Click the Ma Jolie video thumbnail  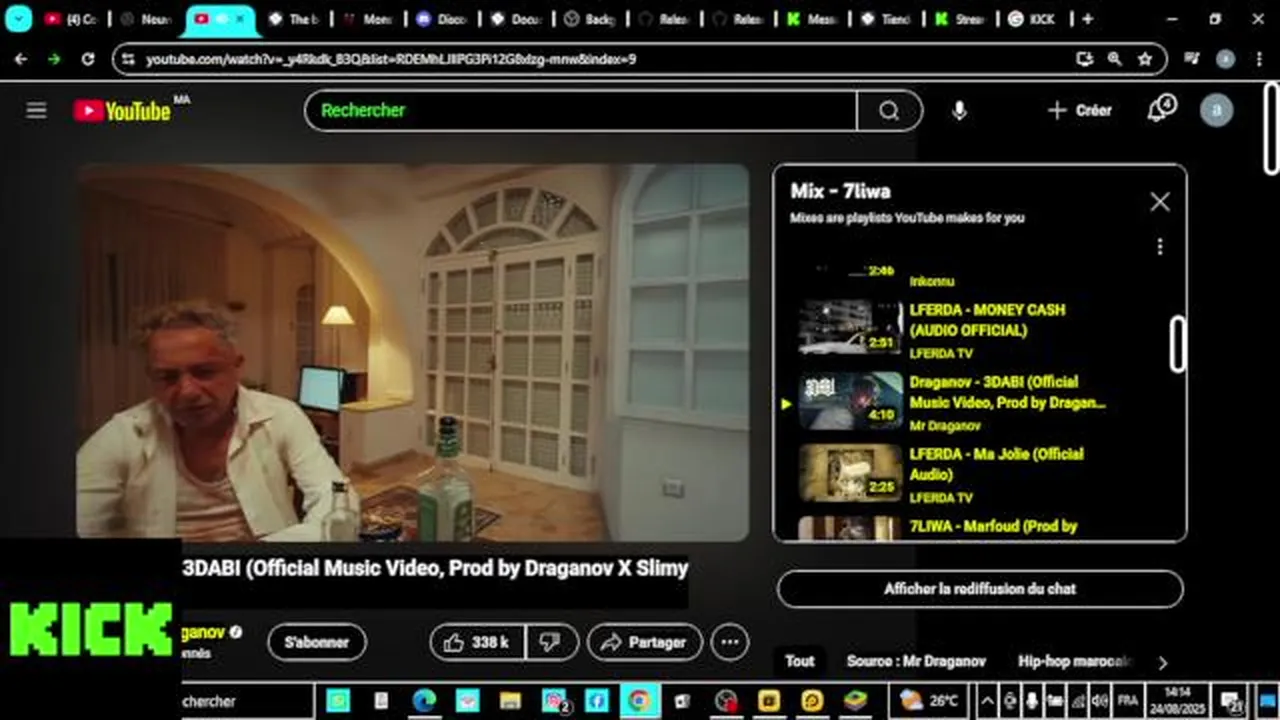pos(850,472)
